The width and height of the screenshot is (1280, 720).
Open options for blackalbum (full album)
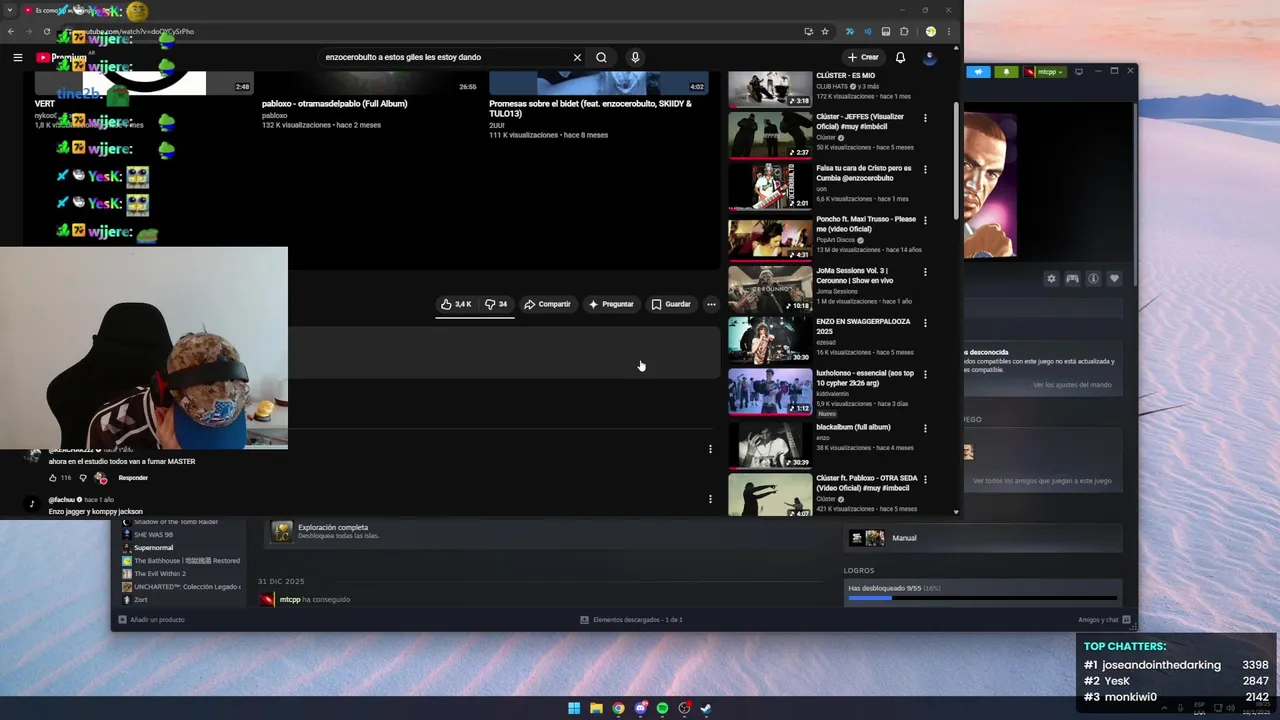925,429
